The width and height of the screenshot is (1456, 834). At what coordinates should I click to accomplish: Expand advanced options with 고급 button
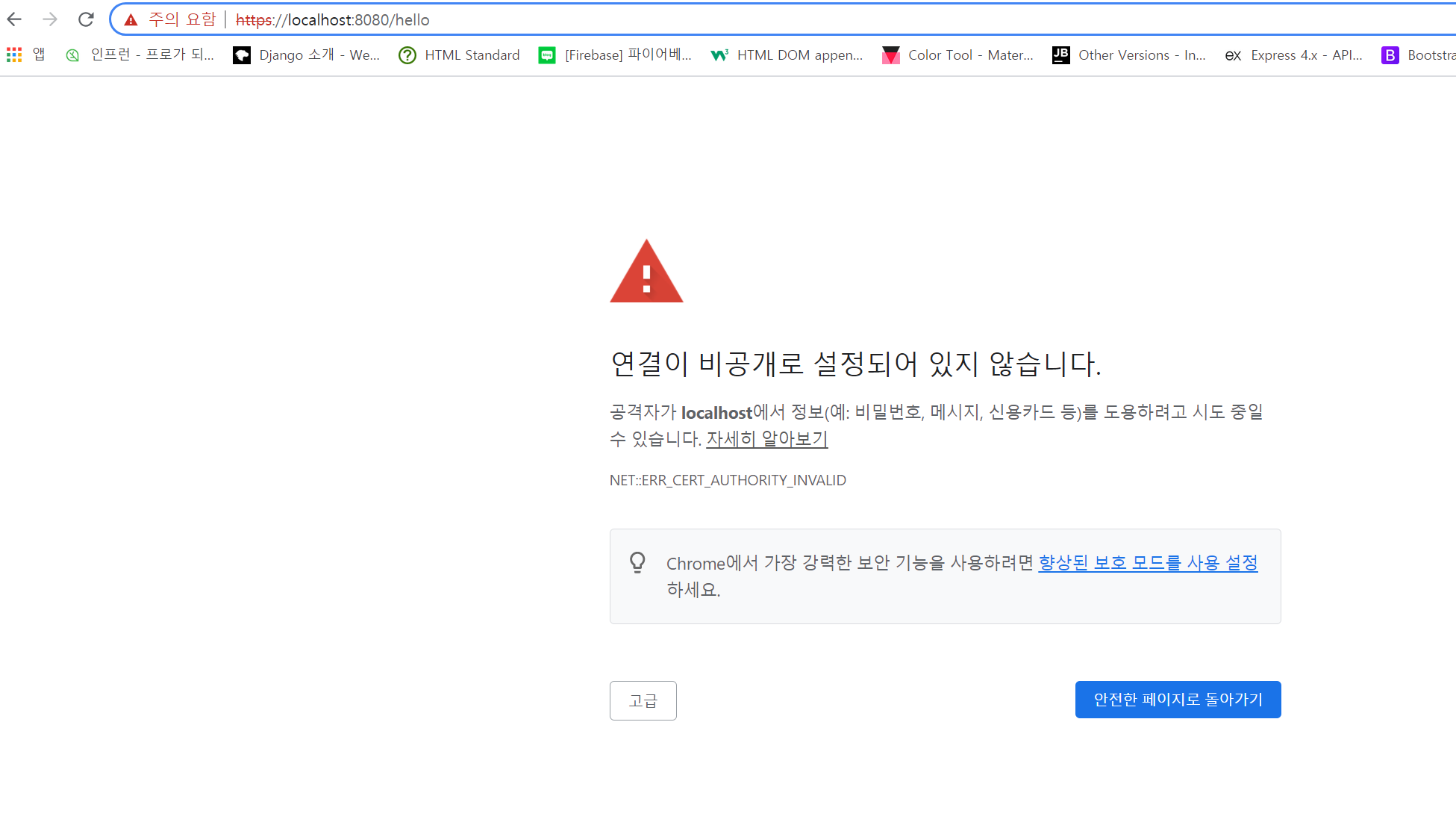[x=643, y=700]
